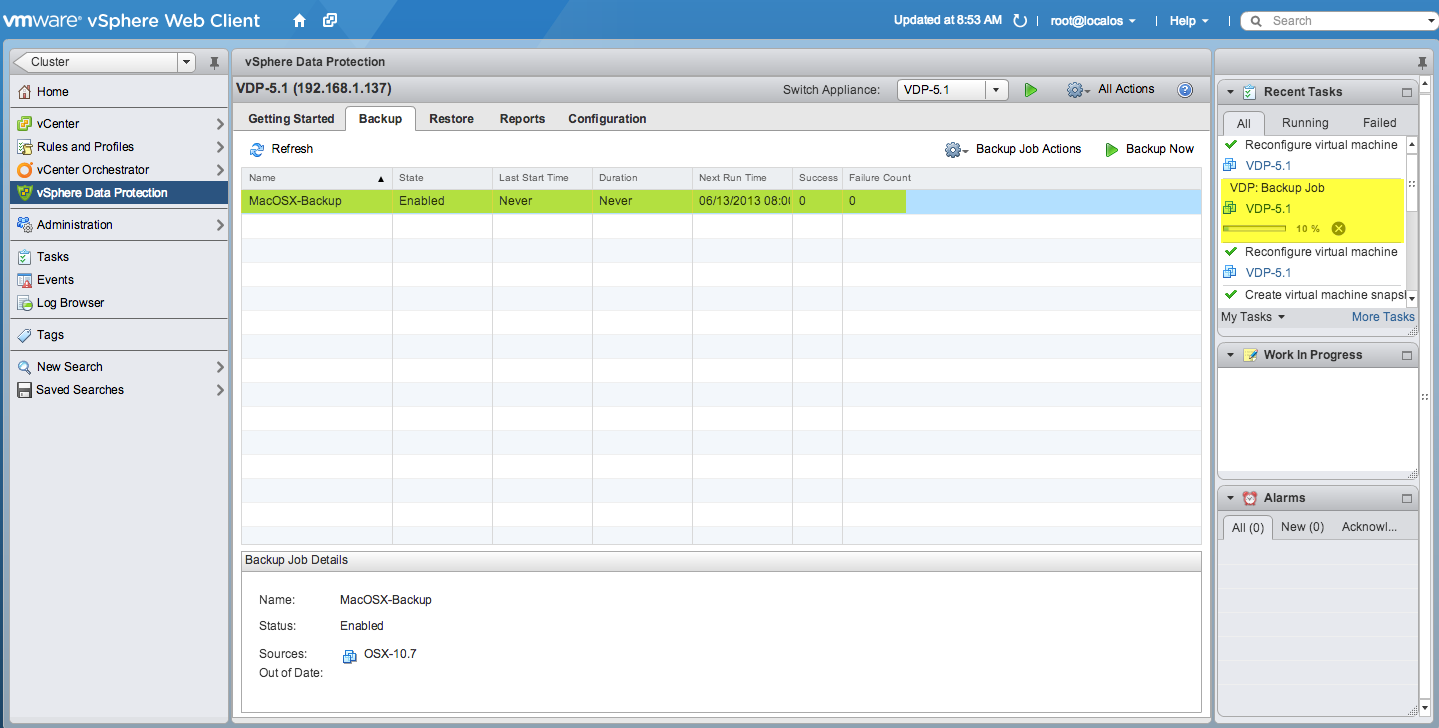The width and height of the screenshot is (1439, 728).
Task: Click the Home icon in navigator
Action: pyautogui.click(x=25, y=92)
